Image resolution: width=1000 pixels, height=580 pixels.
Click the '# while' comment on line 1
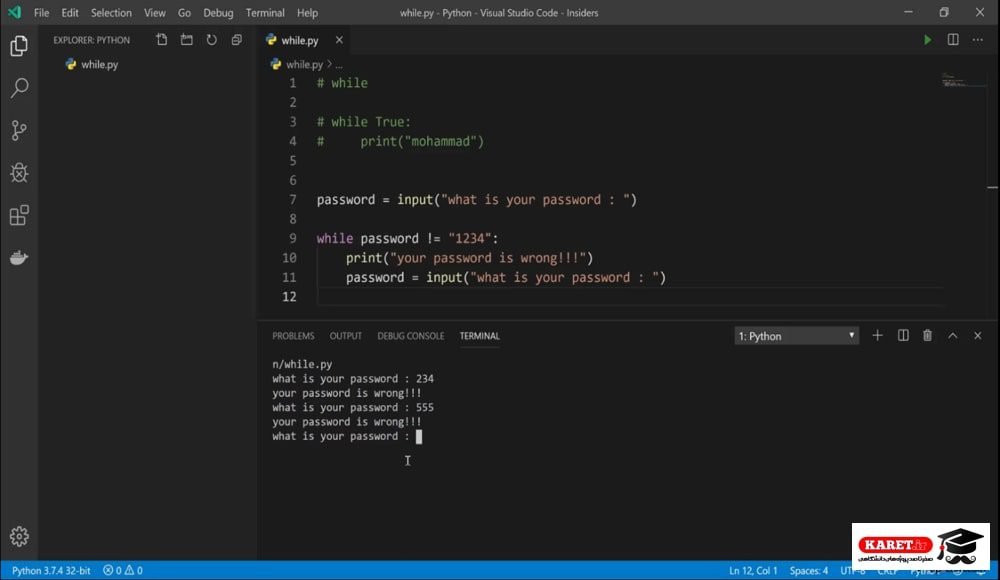[342, 83]
